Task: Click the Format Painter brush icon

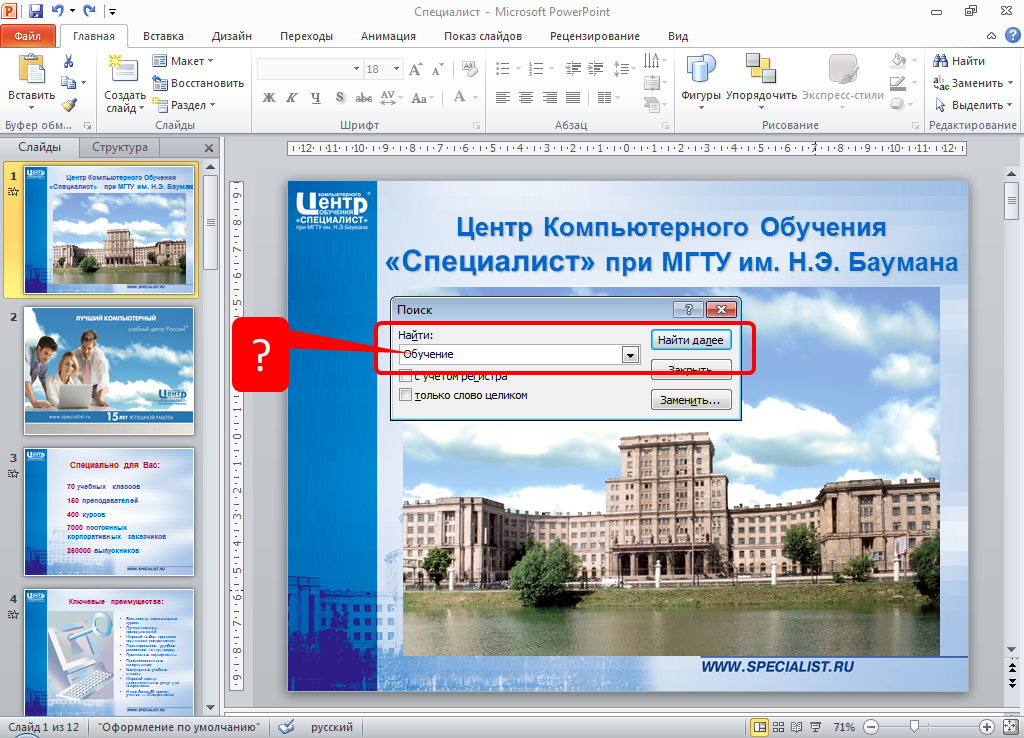Action: (69, 105)
